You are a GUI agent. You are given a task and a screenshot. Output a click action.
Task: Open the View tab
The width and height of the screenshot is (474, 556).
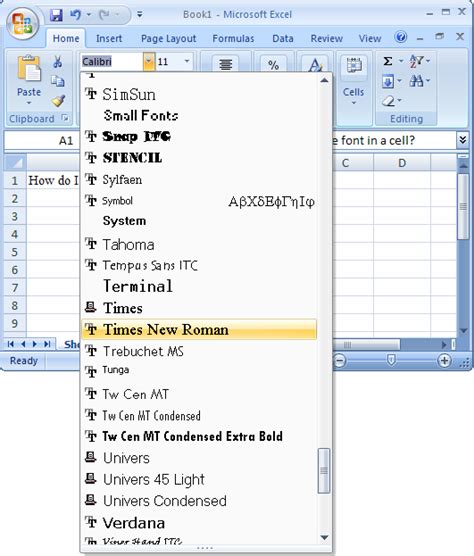click(x=370, y=38)
